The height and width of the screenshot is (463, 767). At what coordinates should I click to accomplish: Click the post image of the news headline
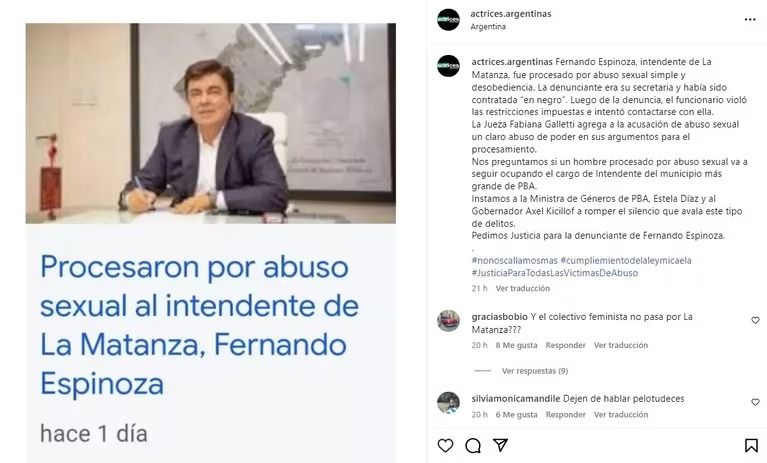(211, 243)
